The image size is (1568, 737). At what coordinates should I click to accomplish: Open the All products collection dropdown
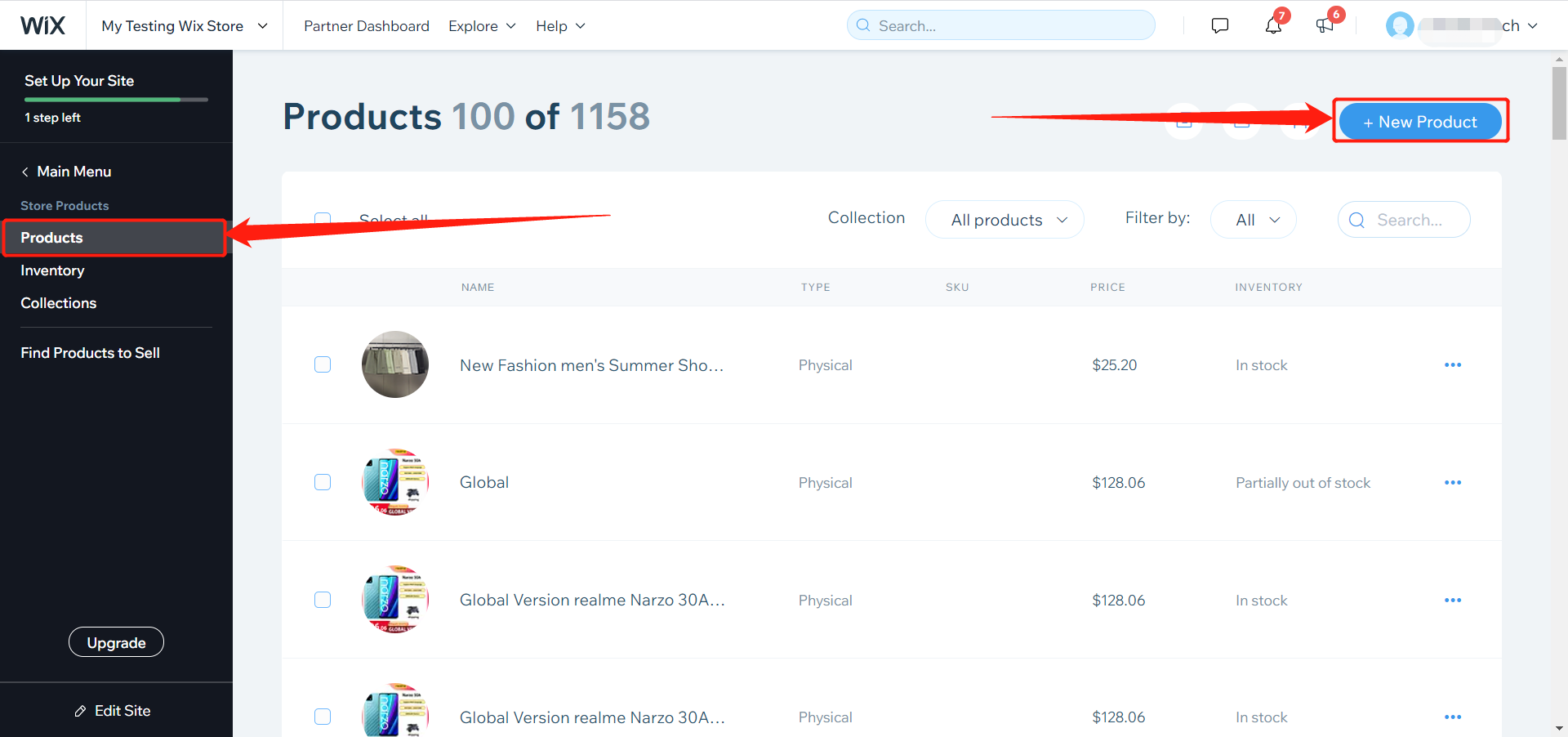tap(1004, 220)
